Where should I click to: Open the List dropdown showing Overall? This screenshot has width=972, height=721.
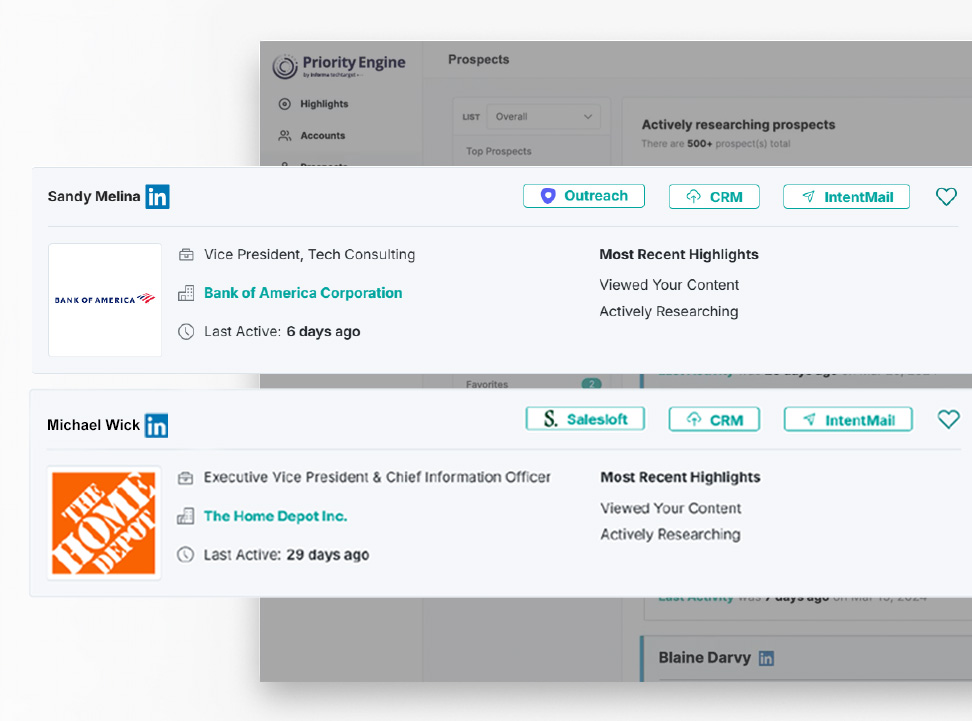point(544,117)
